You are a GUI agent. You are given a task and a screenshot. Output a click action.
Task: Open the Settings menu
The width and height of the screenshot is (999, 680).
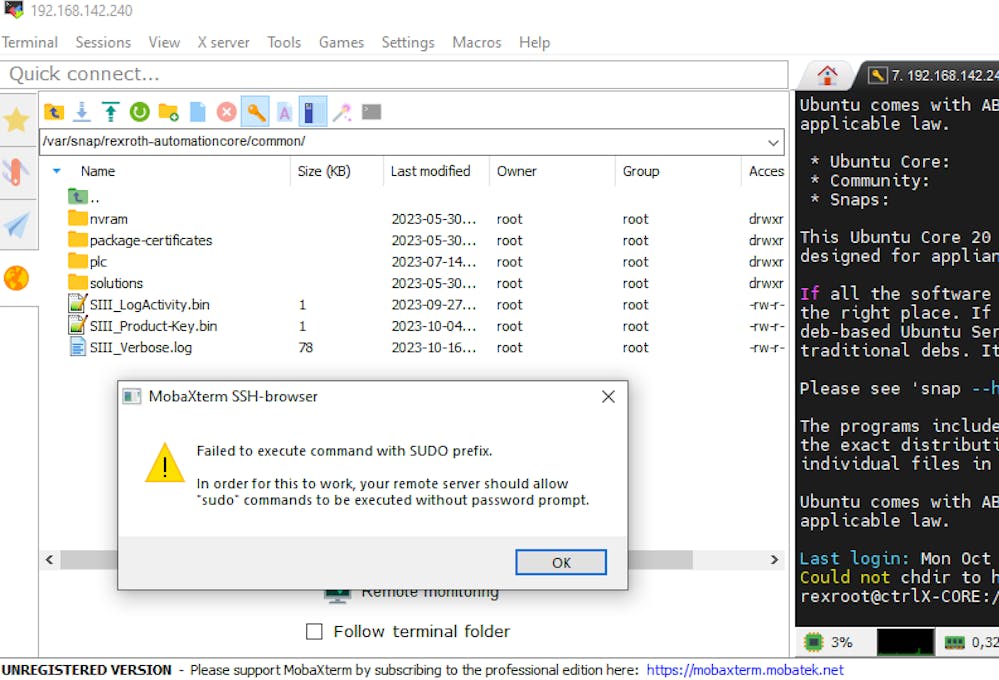pos(408,42)
